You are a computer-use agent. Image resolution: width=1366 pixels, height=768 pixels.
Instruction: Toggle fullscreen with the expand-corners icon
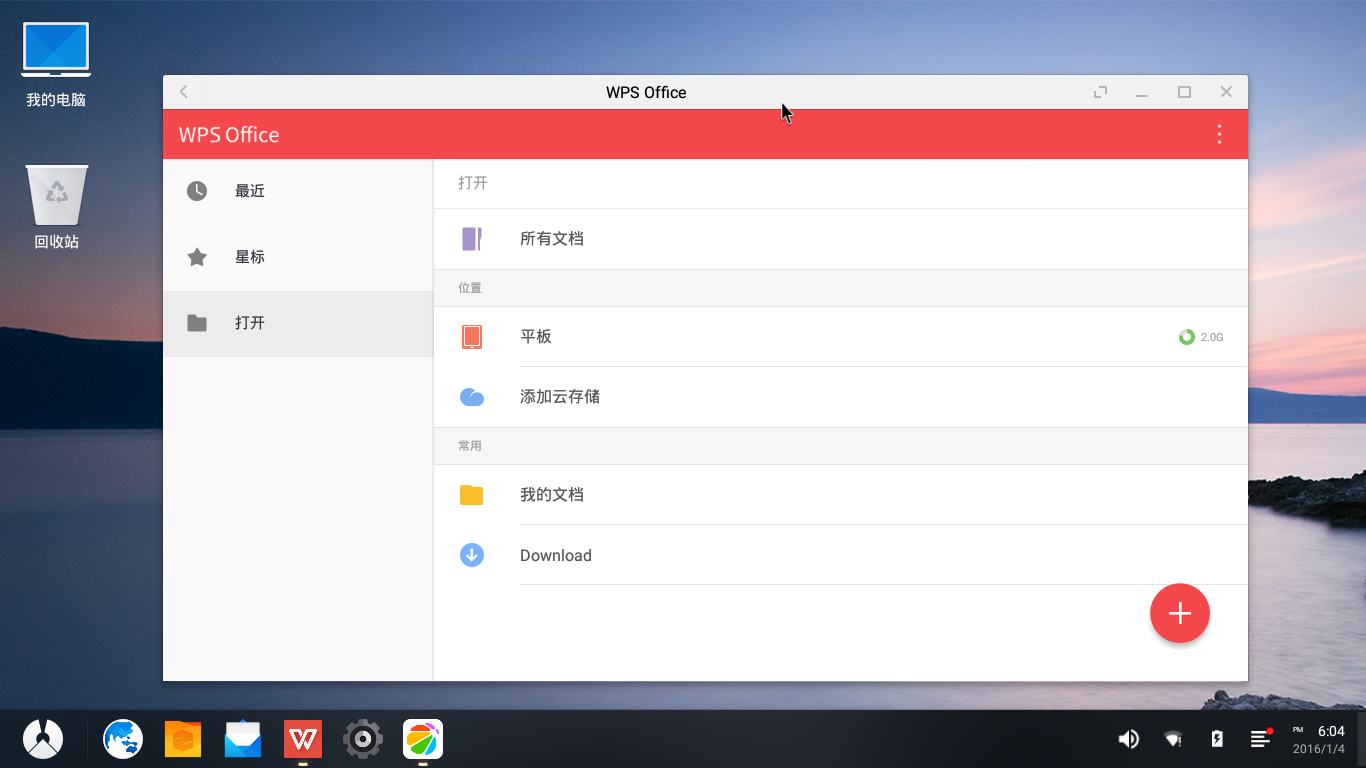click(x=1100, y=92)
